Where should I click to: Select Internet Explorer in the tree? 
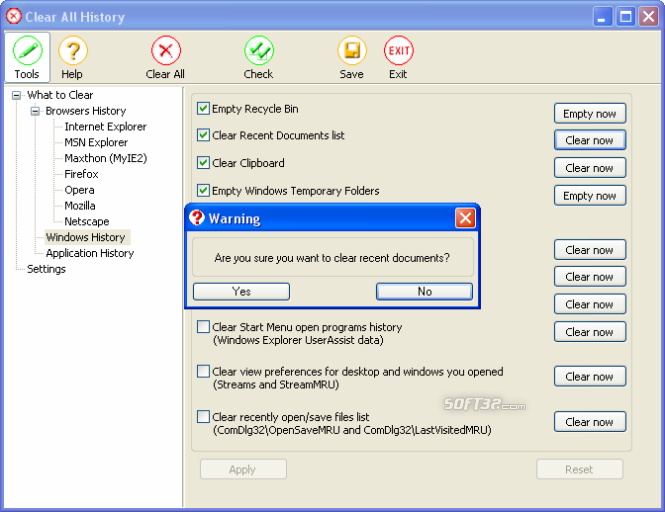(105, 127)
